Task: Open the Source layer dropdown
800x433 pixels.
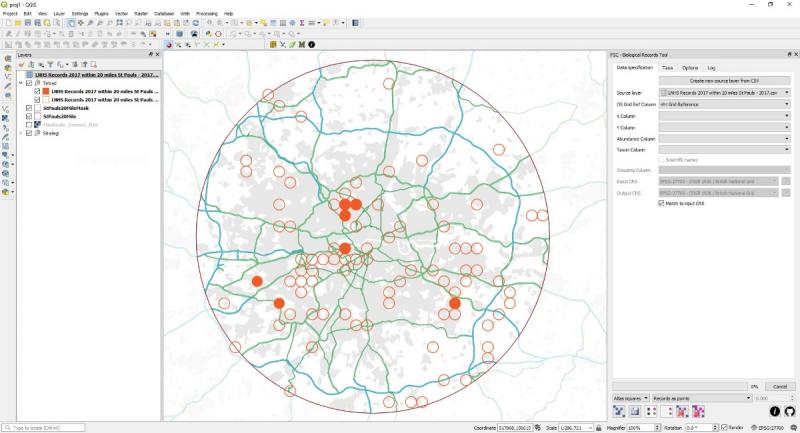Action: (725, 93)
